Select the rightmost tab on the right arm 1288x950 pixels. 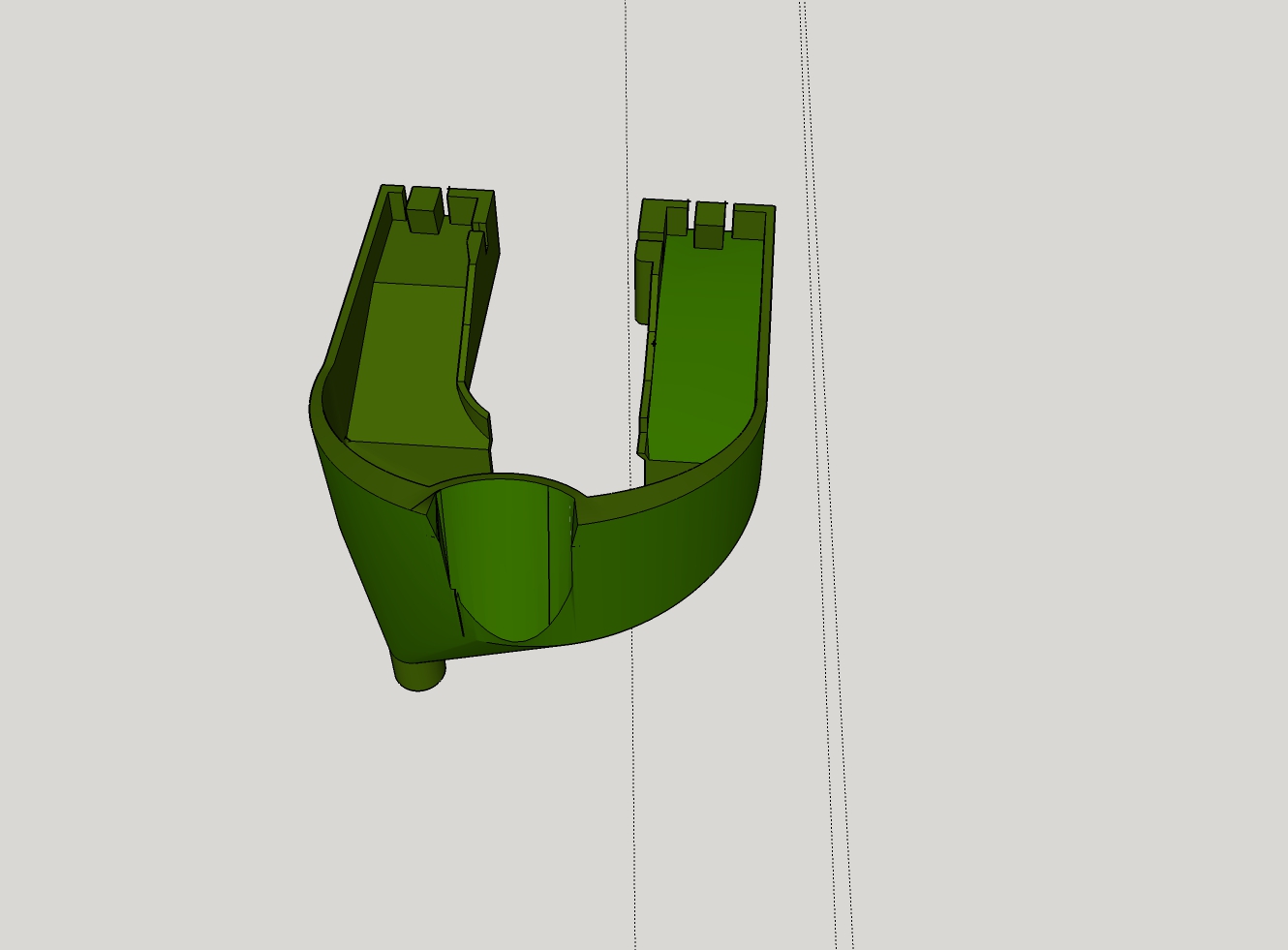point(750,222)
